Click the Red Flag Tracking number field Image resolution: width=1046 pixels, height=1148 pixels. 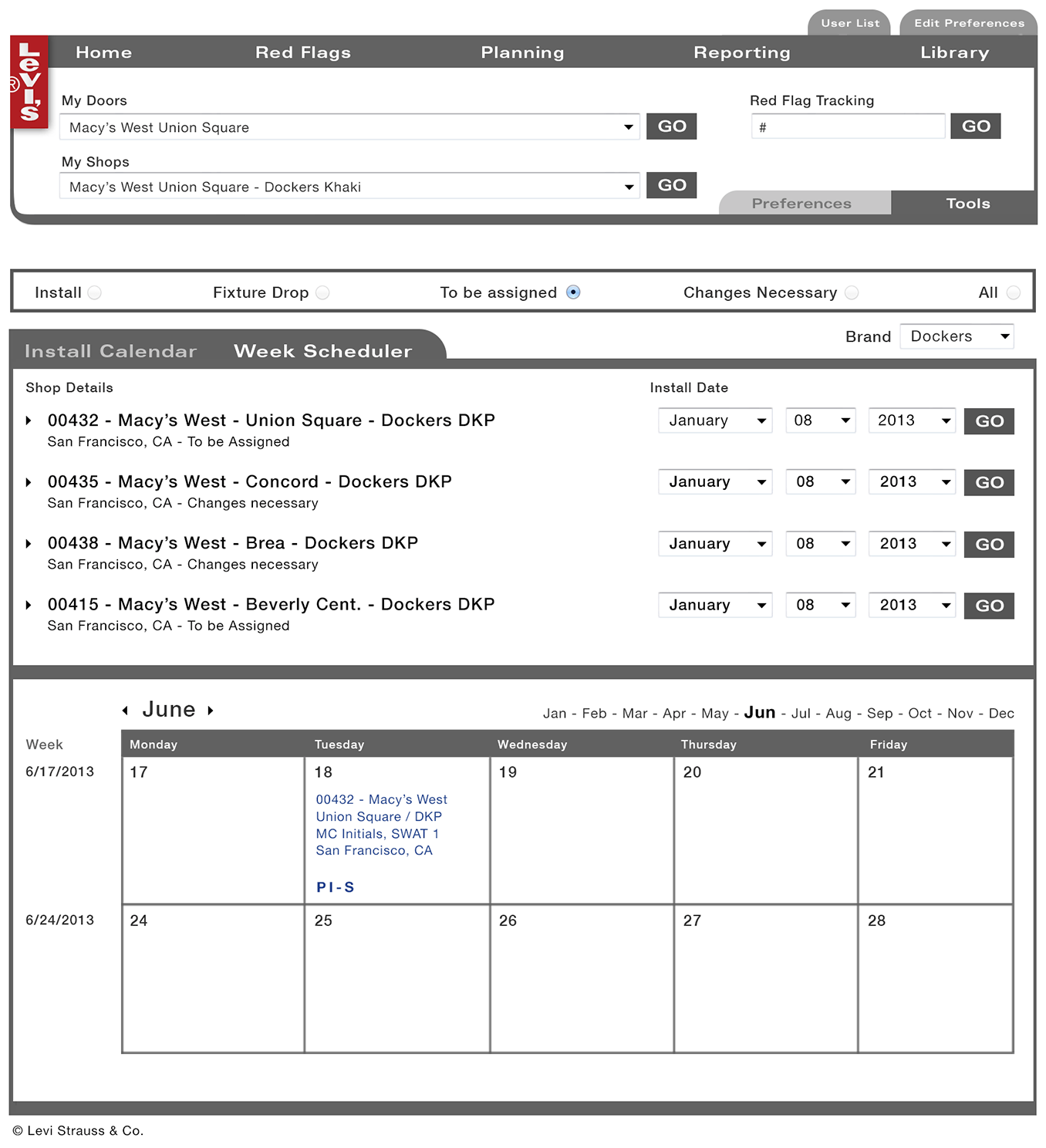[848, 127]
